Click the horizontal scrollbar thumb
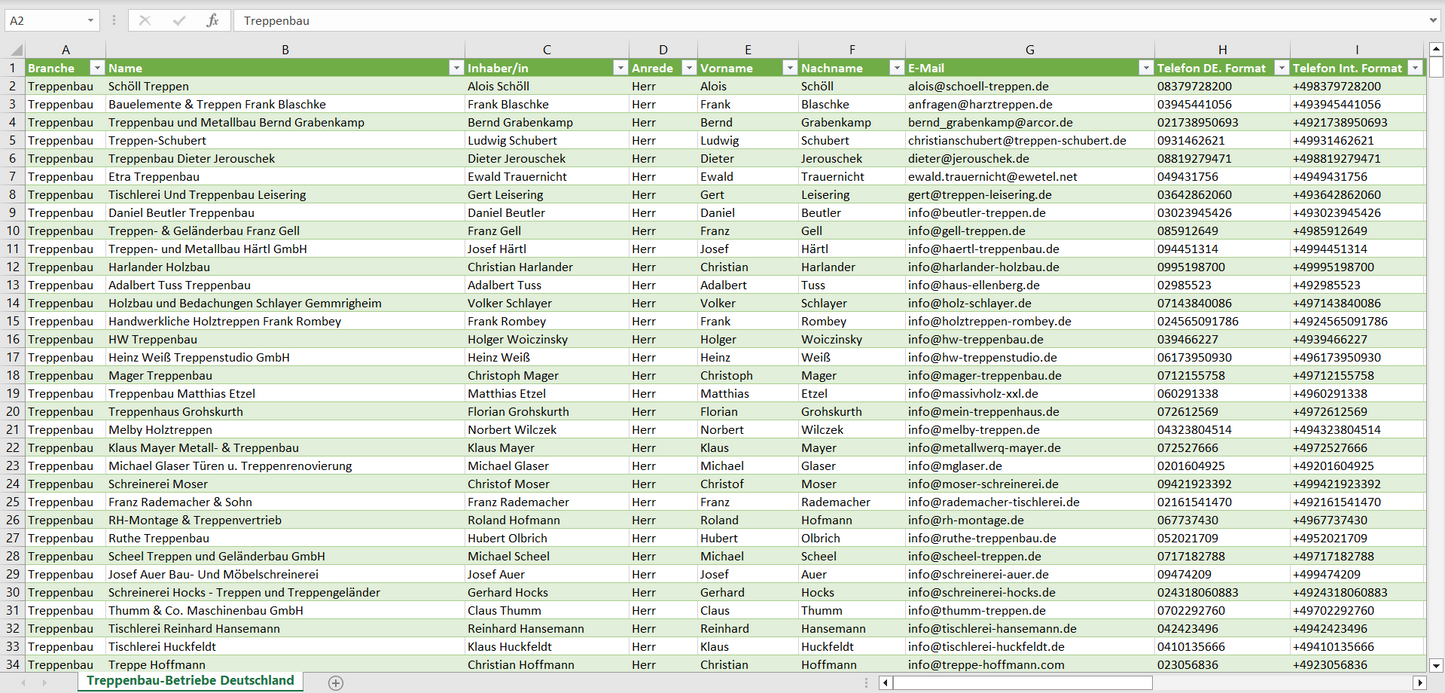The height and width of the screenshot is (693, 1445). click(x=1022, y=683)
